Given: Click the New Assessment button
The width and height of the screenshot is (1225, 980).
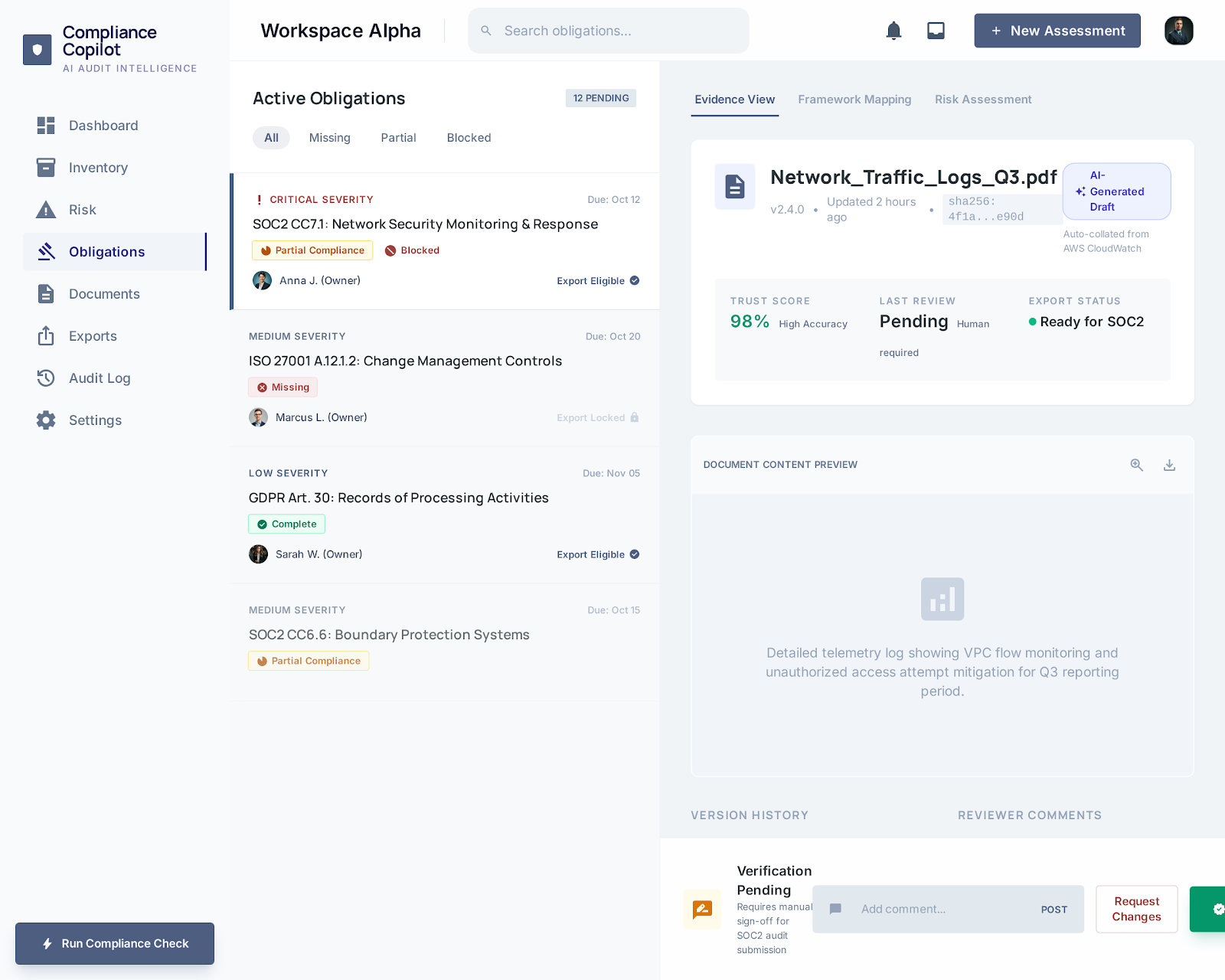Looking at the screenshot, I should [1057, 31].
